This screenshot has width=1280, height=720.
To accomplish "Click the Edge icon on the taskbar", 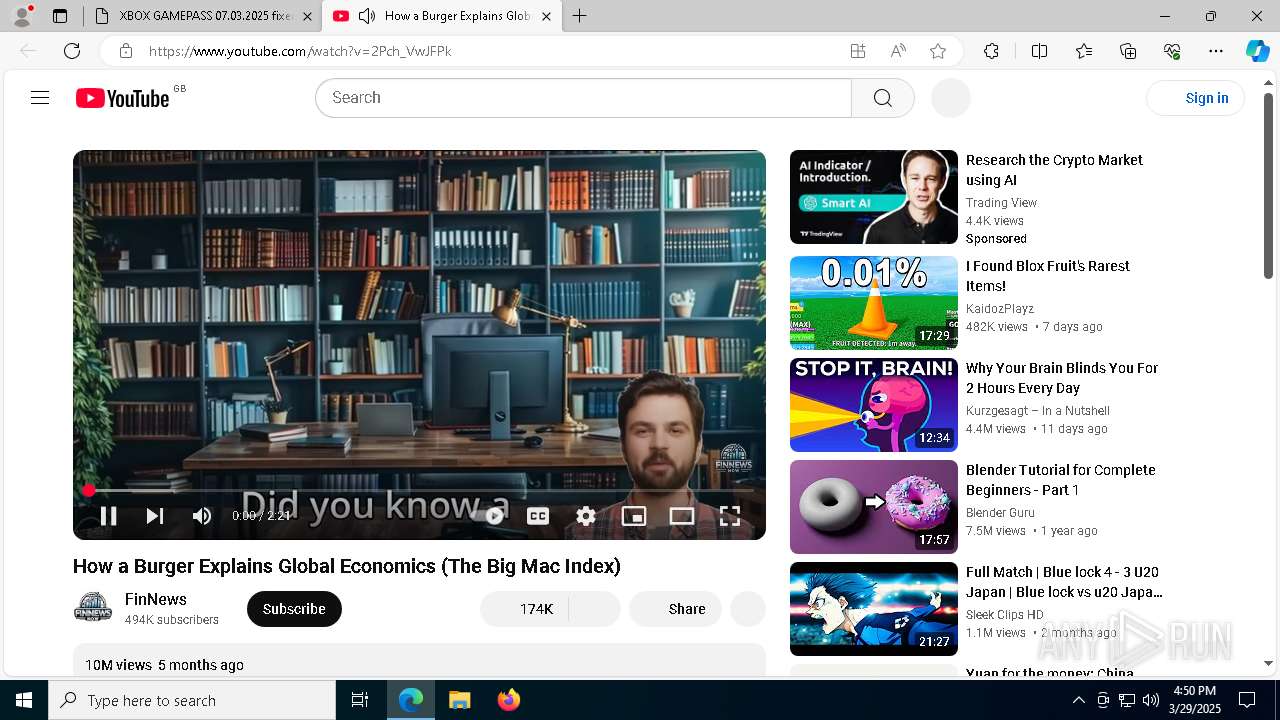I will (x=411, y=700).
